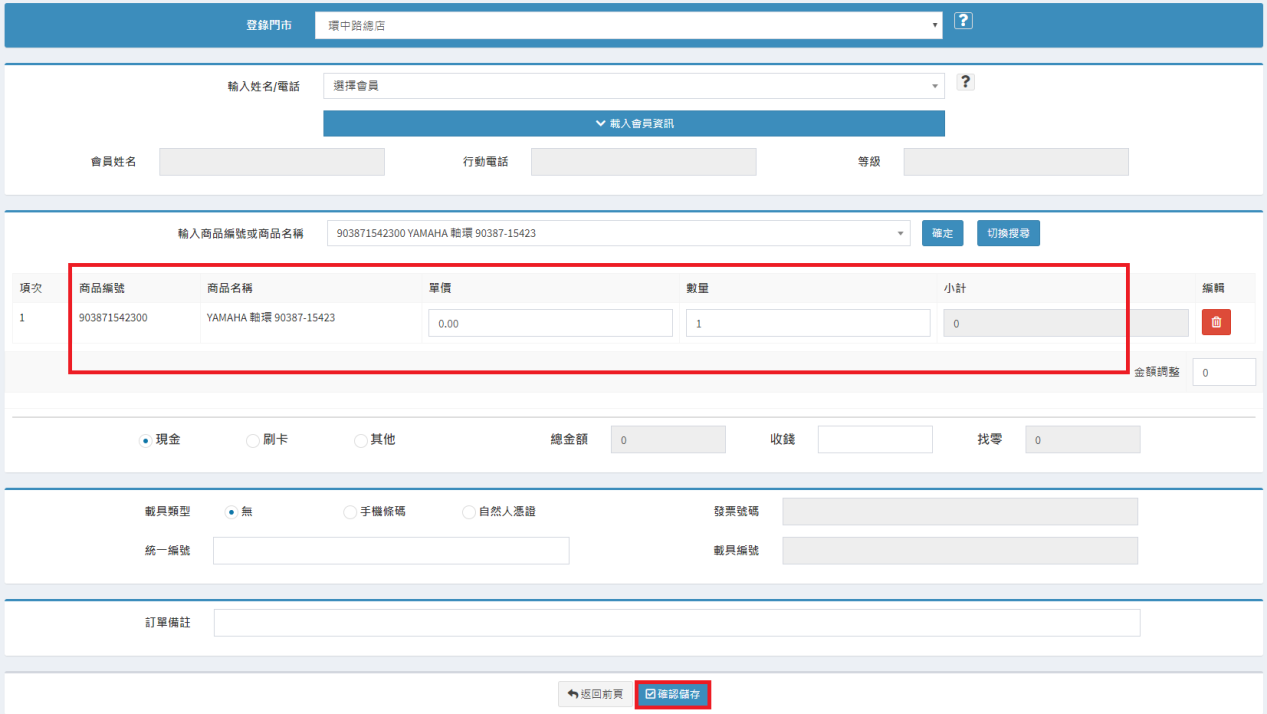Click the red trash delete icon
Screen dimensions: 1267x714
click(1216, 322)
